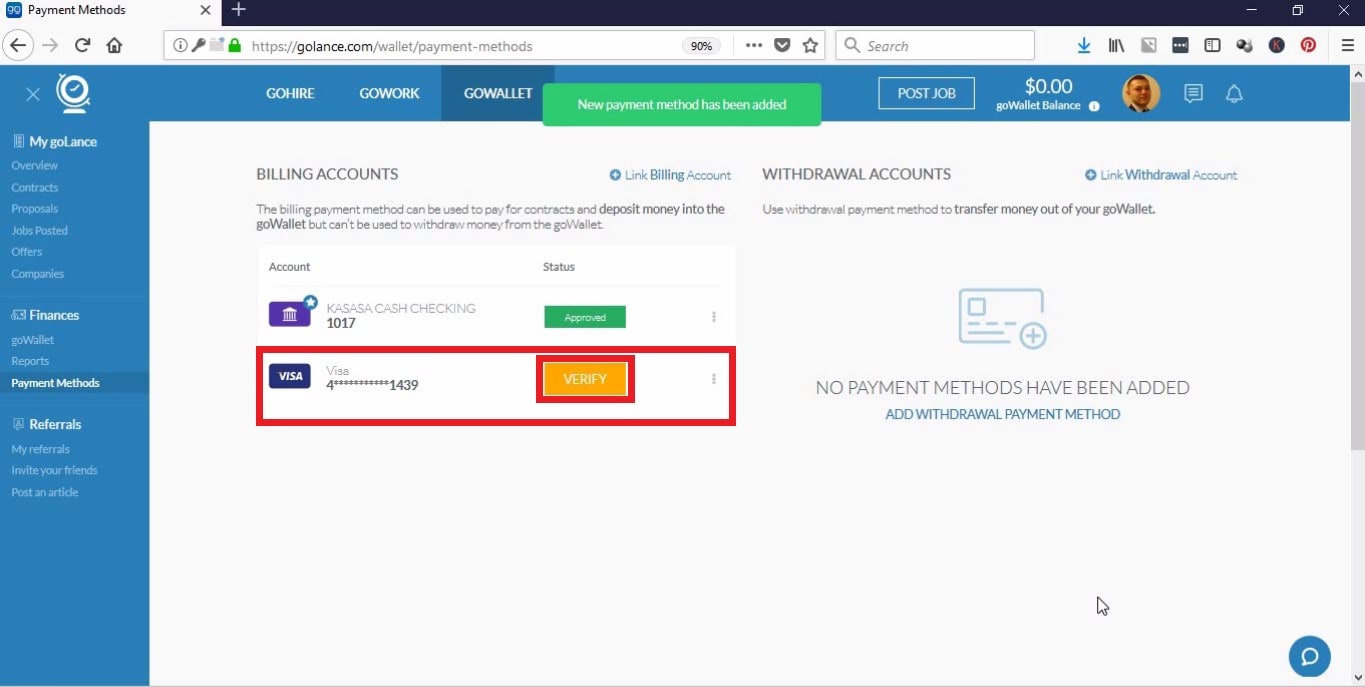
Task: Click Link Billing Account link
Action: click(x=670, y=175)
